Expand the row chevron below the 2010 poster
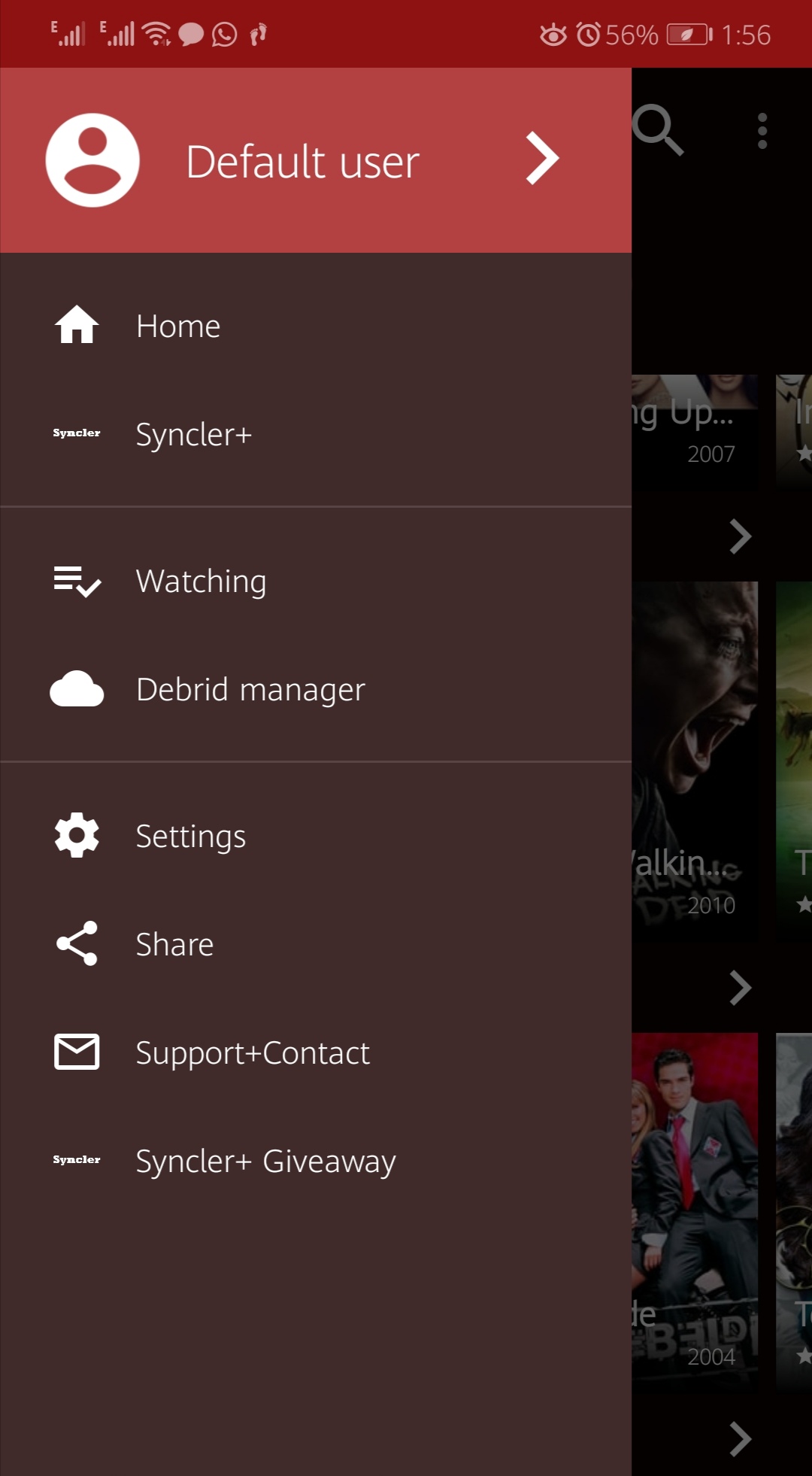 pos(740,988)
